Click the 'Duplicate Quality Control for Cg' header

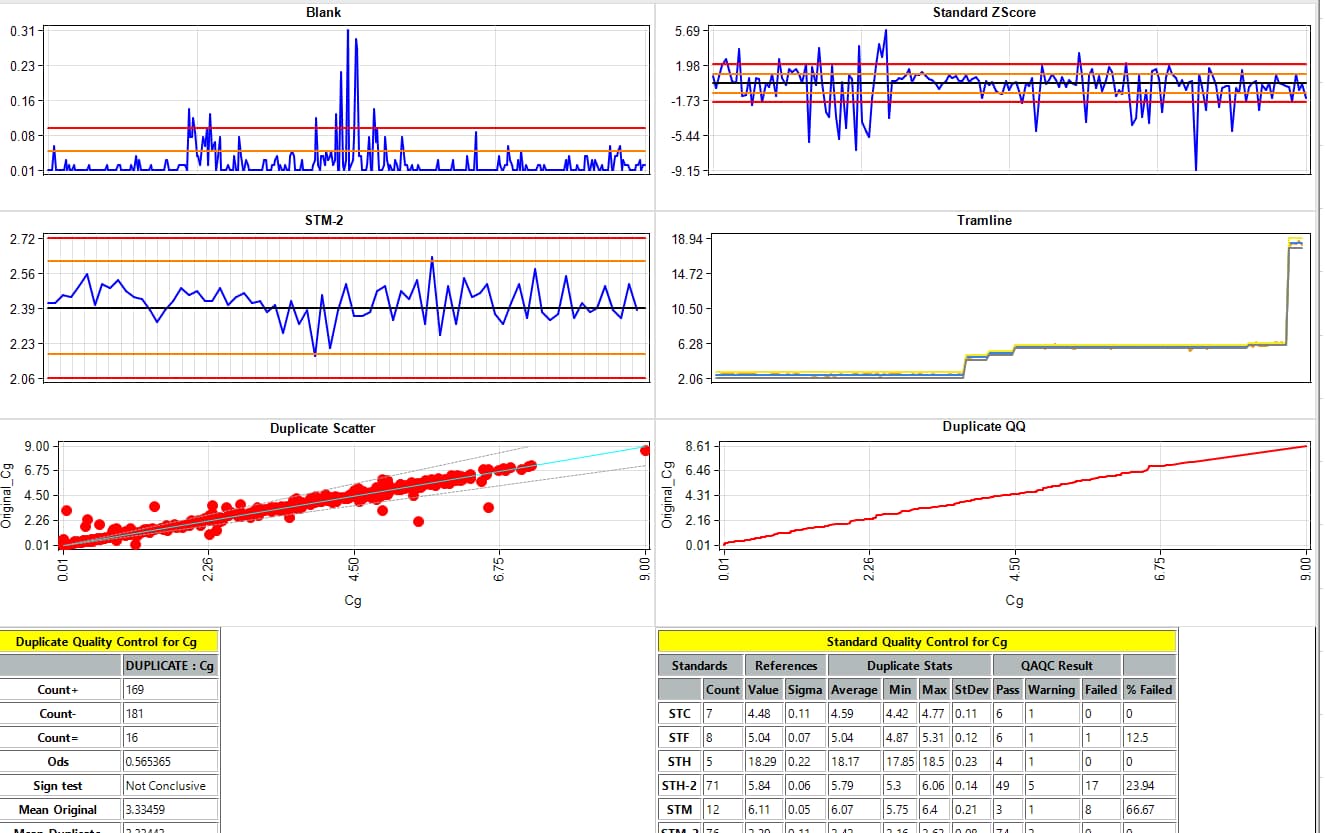tap(105, 641)
